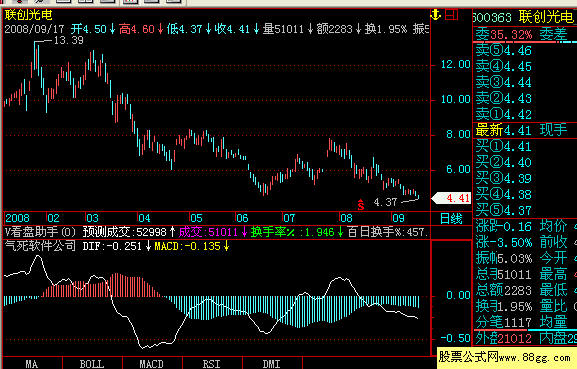Click the up arrow beside 预测成交 52998
Image resolution: width=577 pixels, height=369 pixels.
coord(173,232)
